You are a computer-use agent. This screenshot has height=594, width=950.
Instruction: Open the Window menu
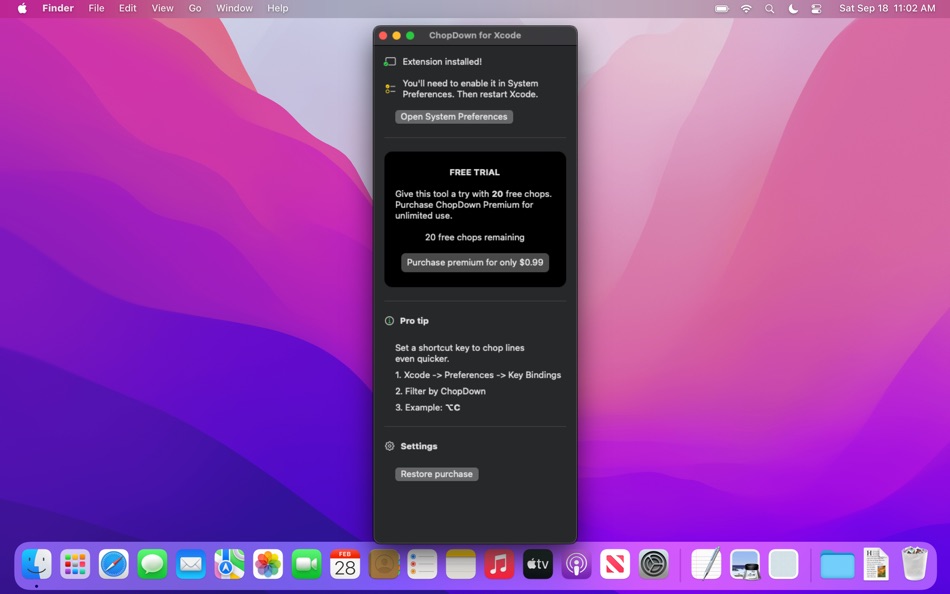click(x=234, y=8)
